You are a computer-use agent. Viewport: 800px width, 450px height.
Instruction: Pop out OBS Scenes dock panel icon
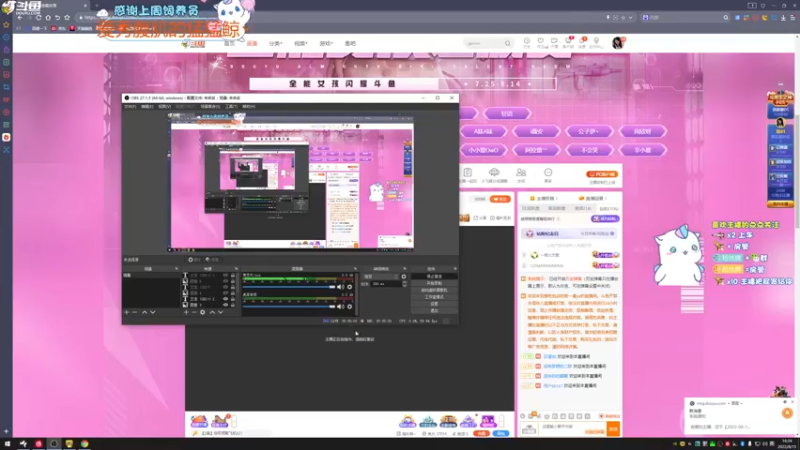point(177,269)
